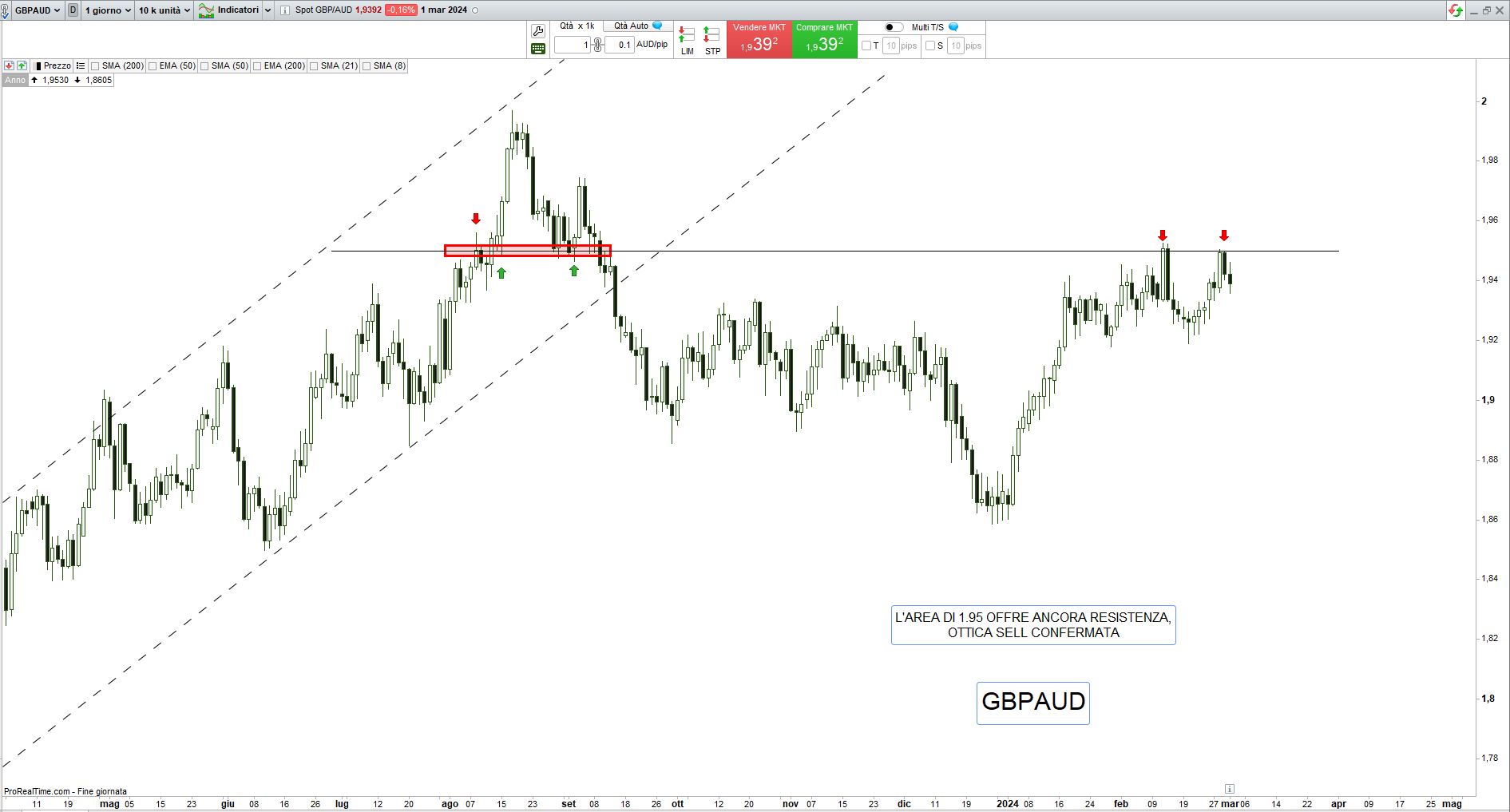The height and width of the screenshot is (812, 1510).
Task: Click the info icon before Spot GBP/AUD
Action: click(x=285, y=10)
